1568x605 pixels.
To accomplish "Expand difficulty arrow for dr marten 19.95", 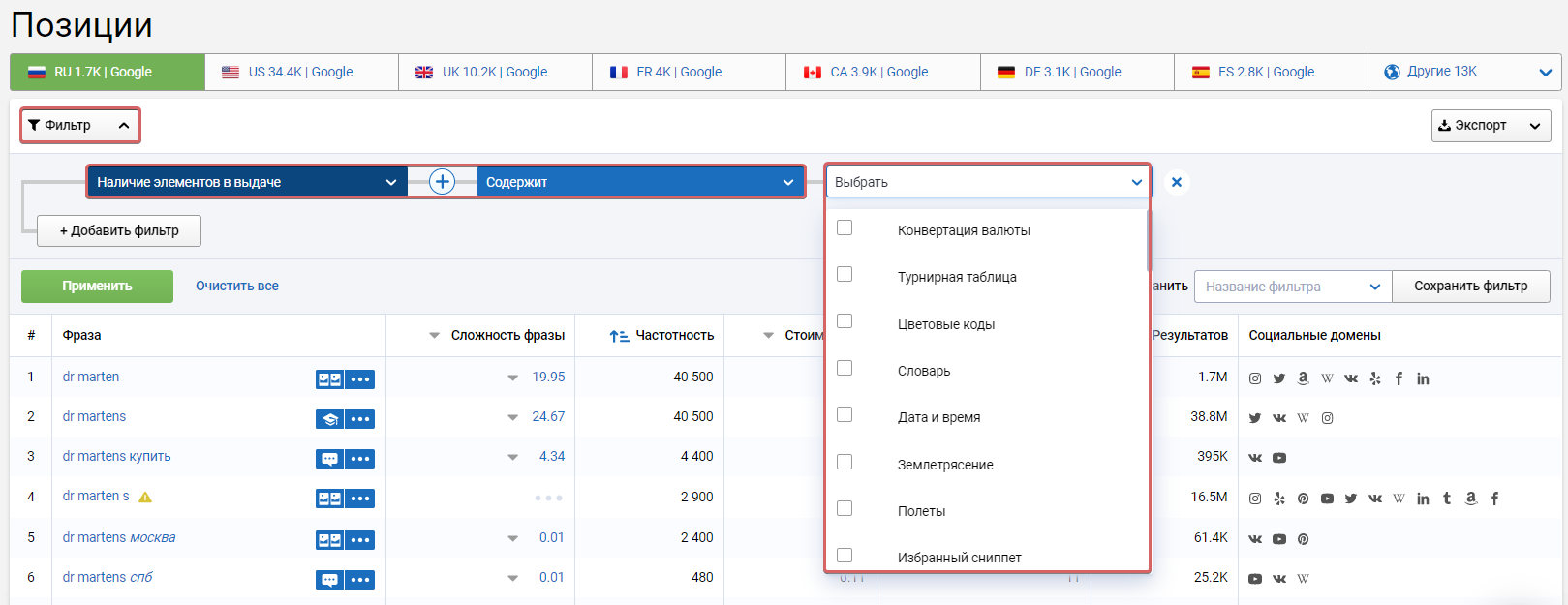I will (512, 378).
